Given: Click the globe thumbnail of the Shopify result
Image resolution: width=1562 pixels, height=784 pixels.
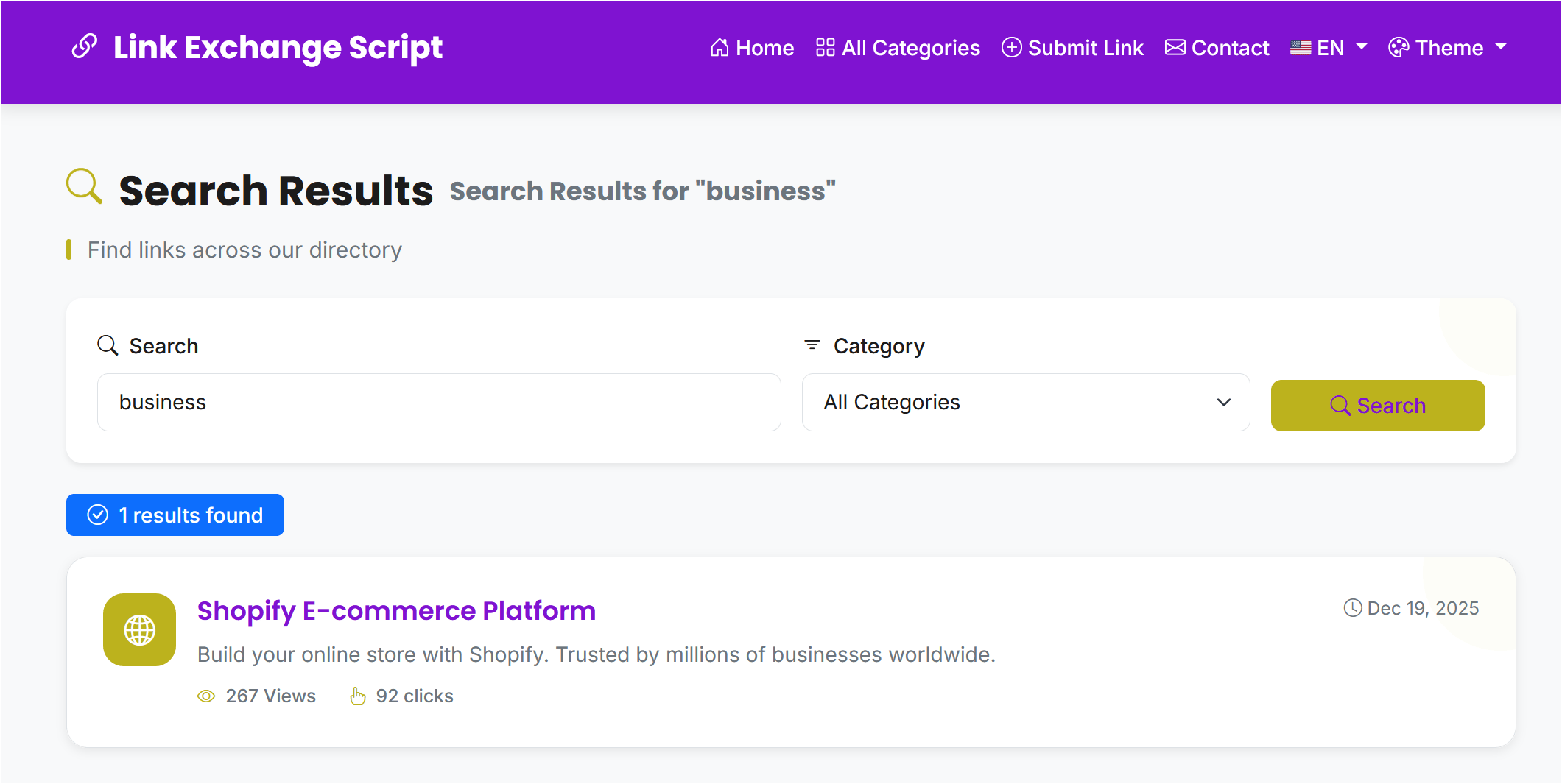Looking at the screenshot, I should [x=139, y=629].
